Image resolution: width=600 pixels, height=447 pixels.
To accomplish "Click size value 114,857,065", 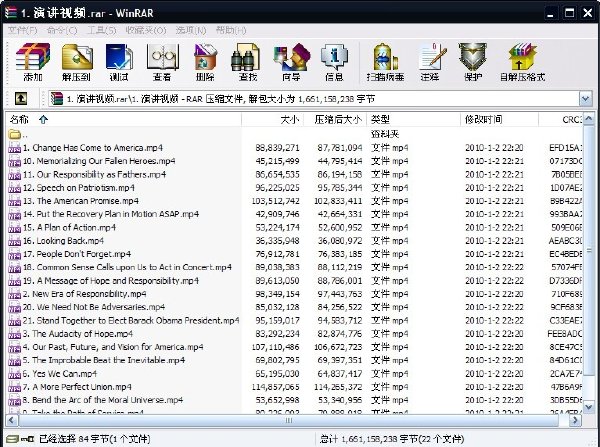I will (276, 387).
